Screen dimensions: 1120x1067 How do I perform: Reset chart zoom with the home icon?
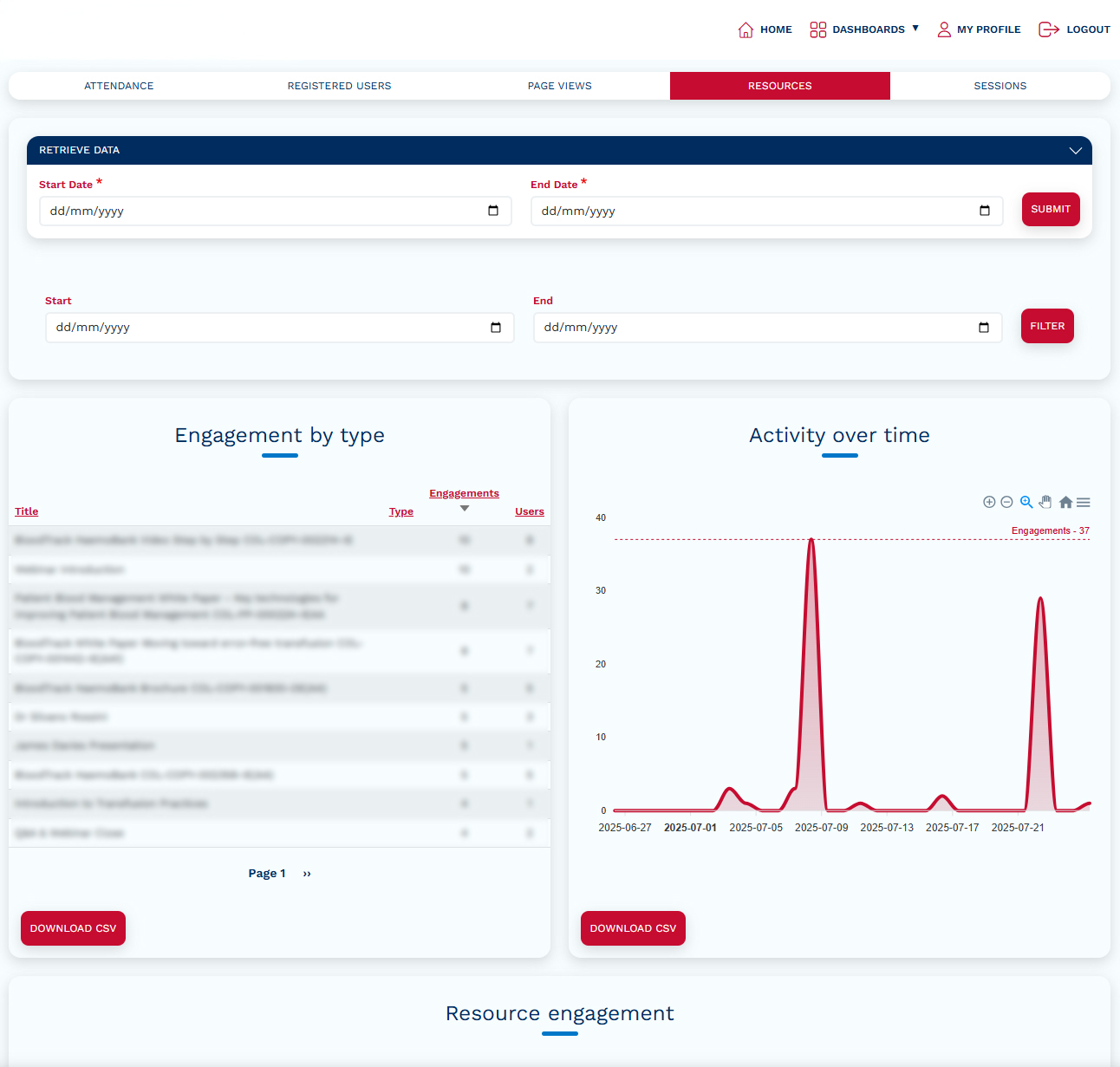(1065, 502)
